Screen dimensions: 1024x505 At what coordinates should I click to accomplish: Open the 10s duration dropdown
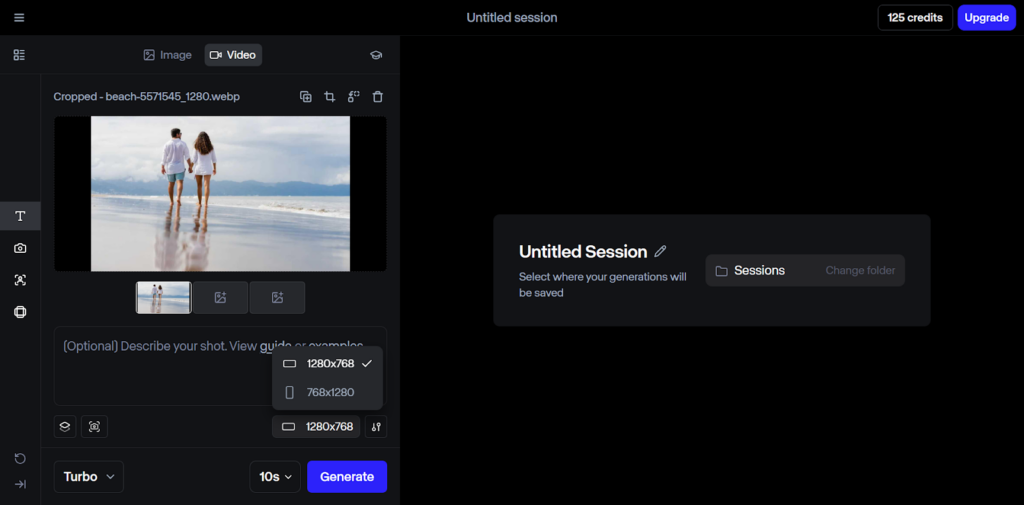click(x=275, y=477)
